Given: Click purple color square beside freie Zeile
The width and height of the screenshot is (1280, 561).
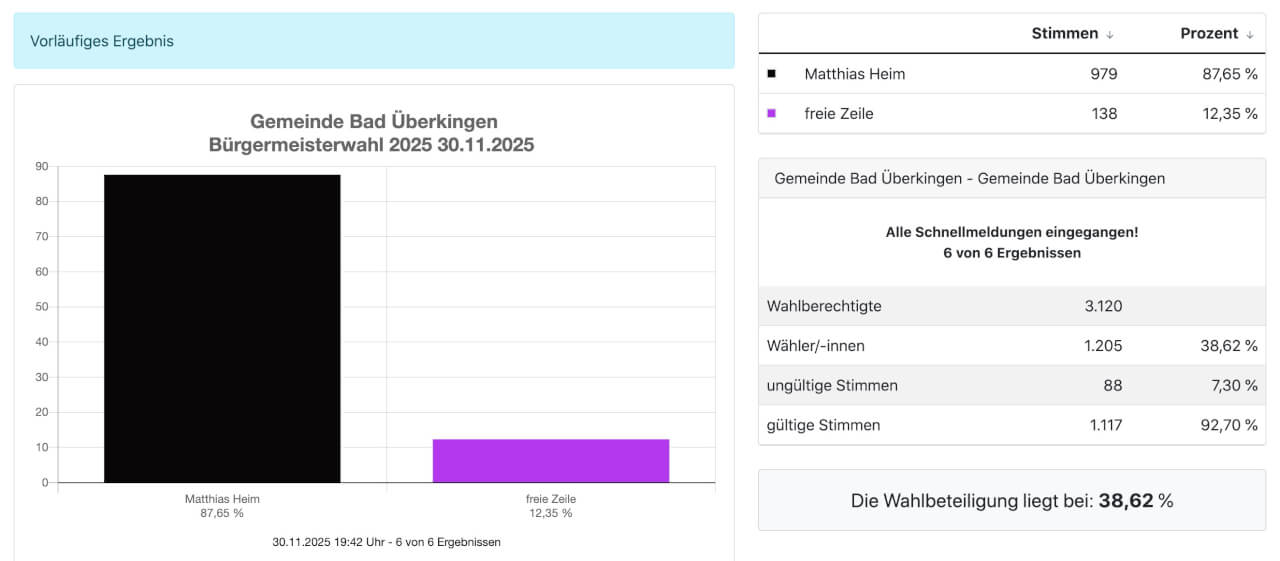Looking at the screenshot, I should click(771, 114).
